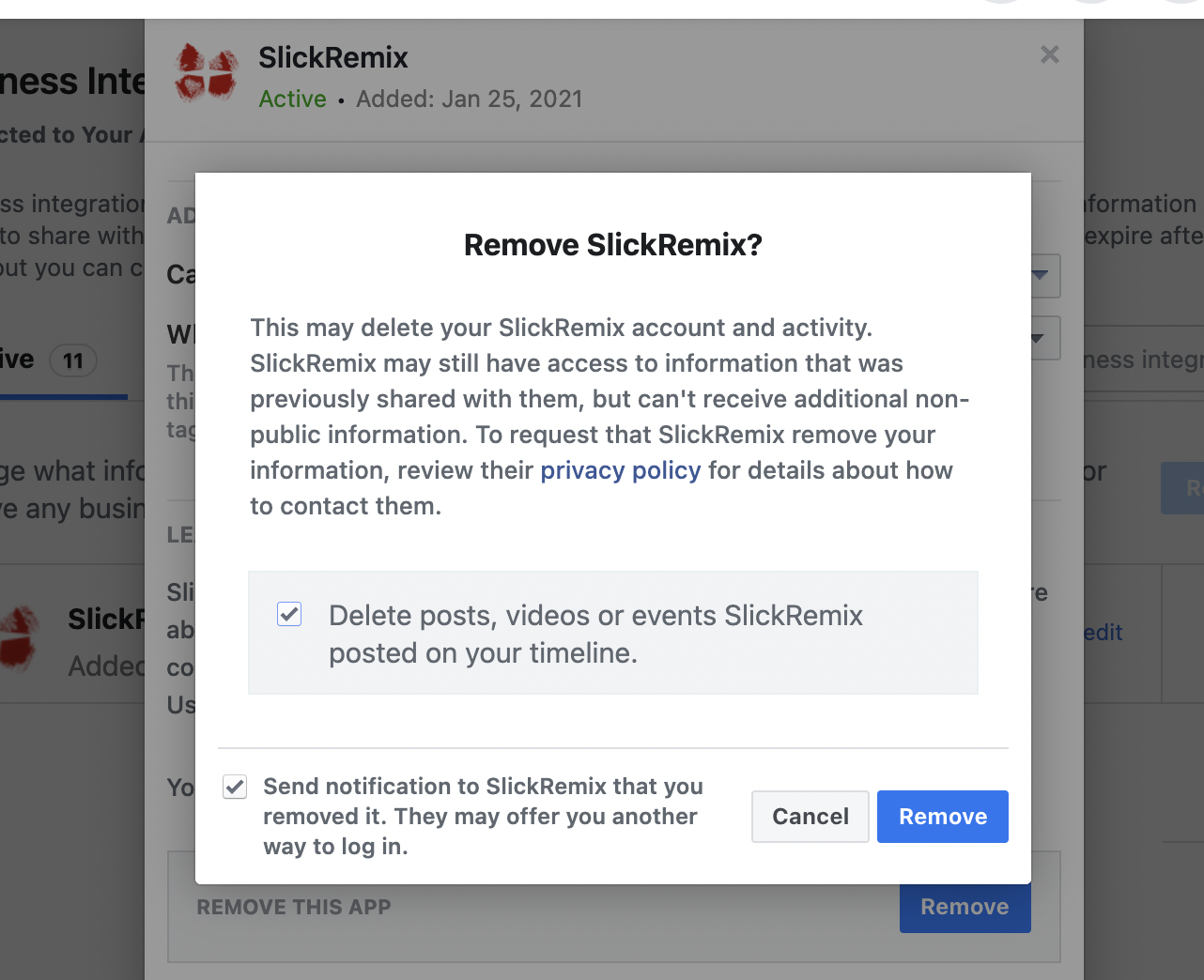
Task: Click the edit link on the right side
Action: [x=1104, y=633]
